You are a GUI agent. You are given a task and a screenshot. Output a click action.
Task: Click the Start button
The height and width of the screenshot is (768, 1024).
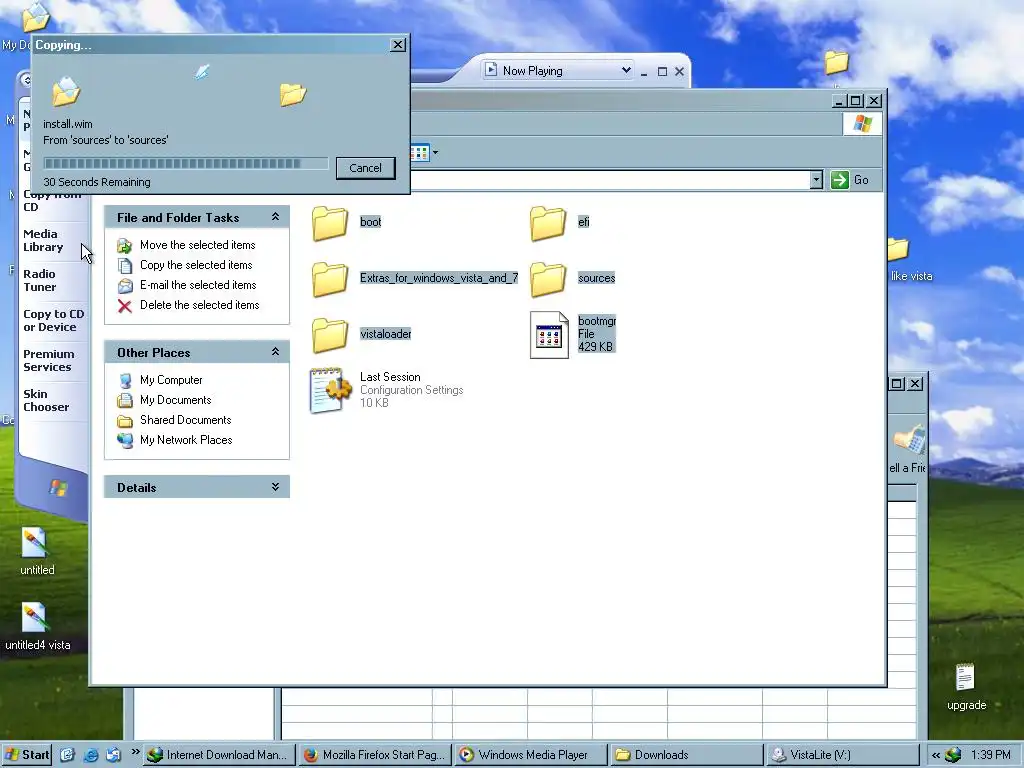[x=27, y=755]
